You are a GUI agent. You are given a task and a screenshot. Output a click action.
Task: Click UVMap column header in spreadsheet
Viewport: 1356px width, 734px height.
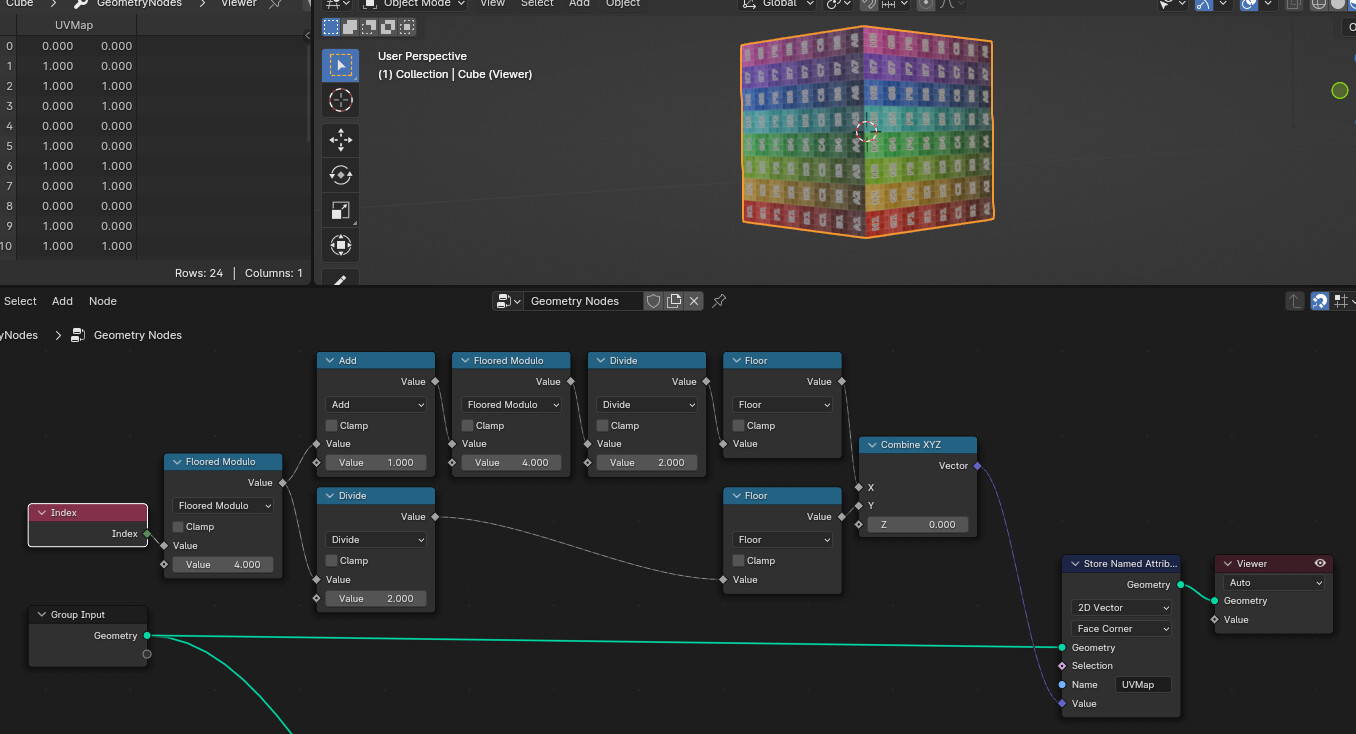point(75,25)
